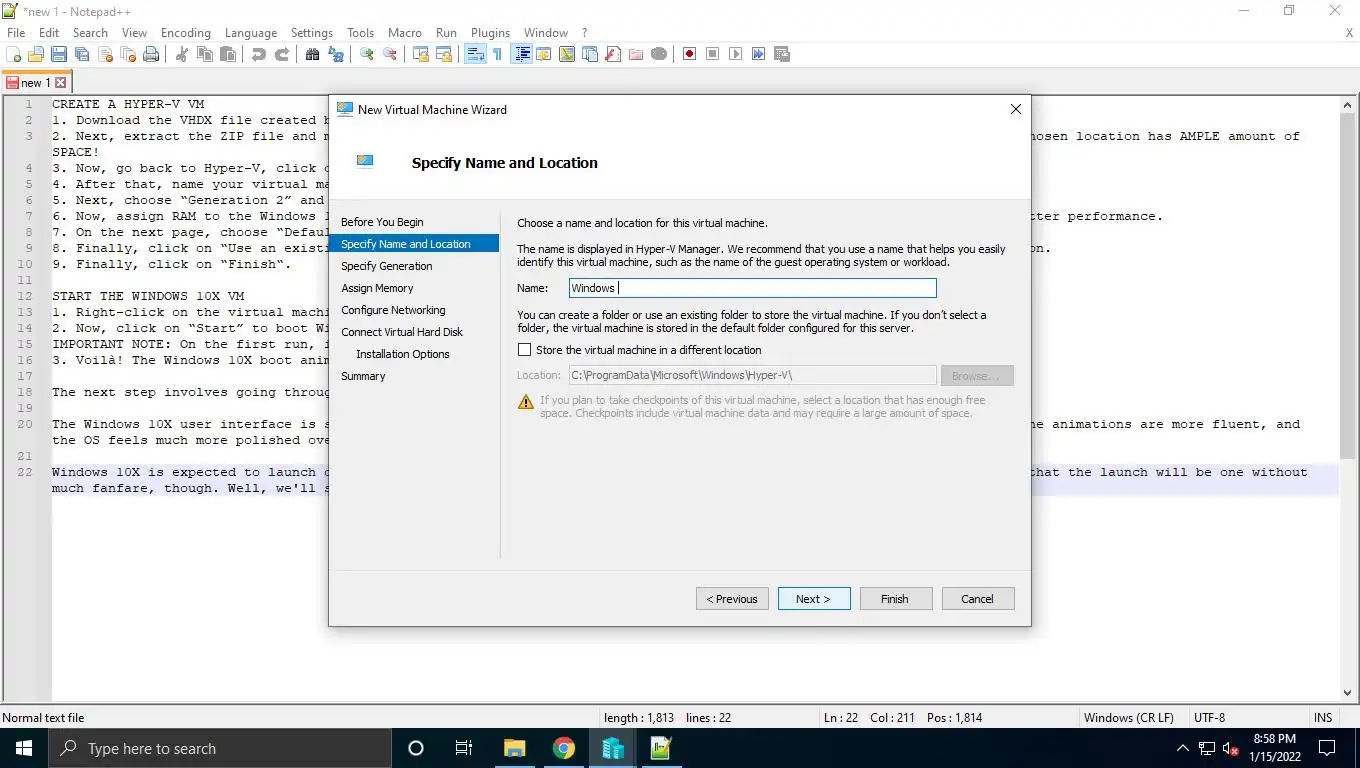Open the Language menu
Screen dimensions: 1360x768
point(251,33)
